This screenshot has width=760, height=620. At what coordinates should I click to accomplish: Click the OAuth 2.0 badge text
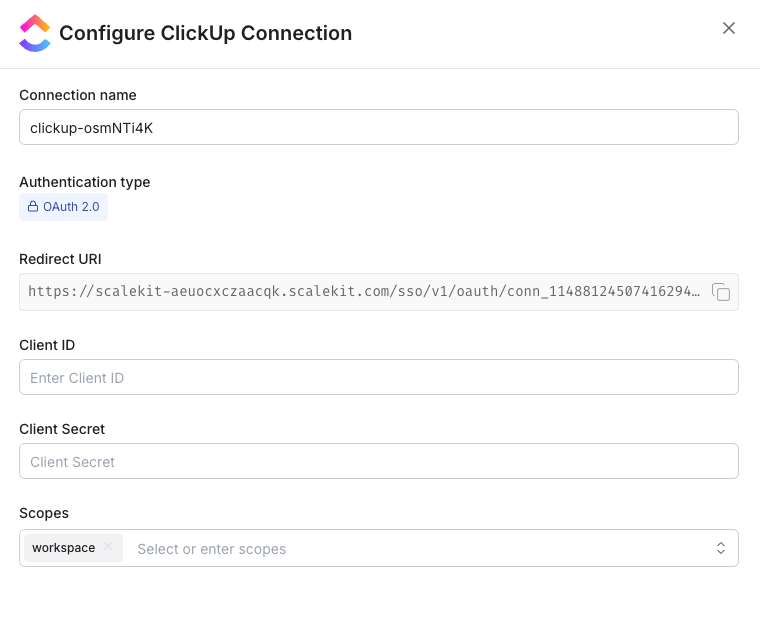coord(71,207)
